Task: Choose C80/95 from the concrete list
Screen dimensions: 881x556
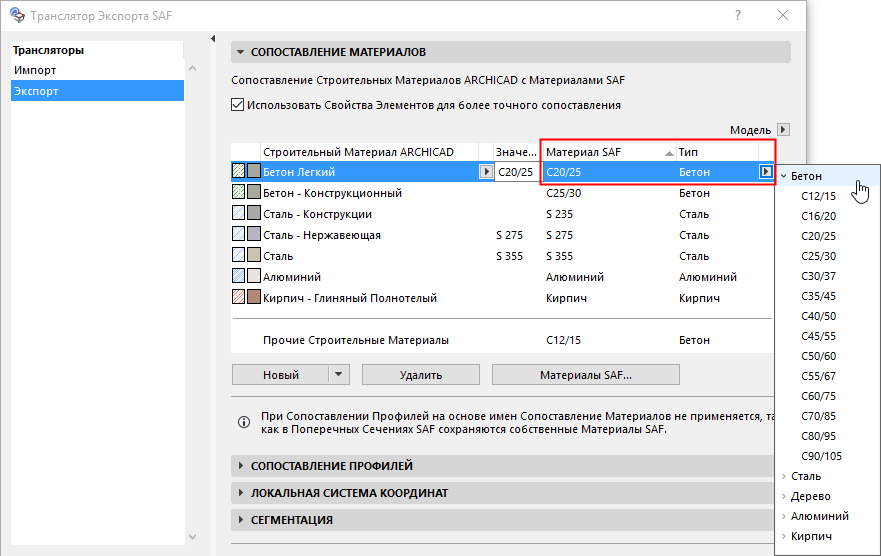Action: (x=818, y=436)
